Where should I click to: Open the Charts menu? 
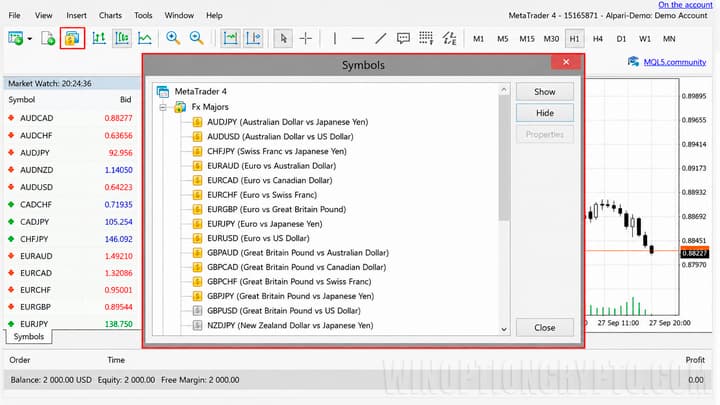[x=110, y=16]
